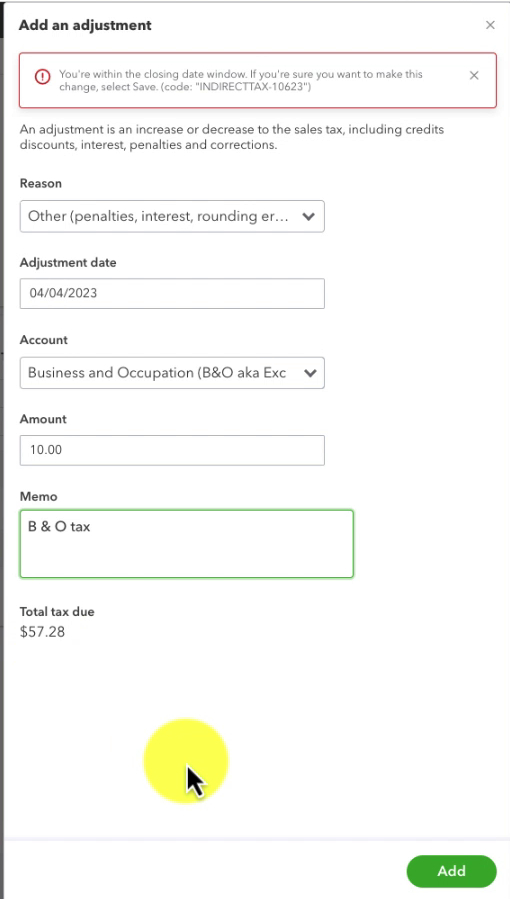Click the Reason dropdown chevron arrow
The image size is (510, 899).
308,217
